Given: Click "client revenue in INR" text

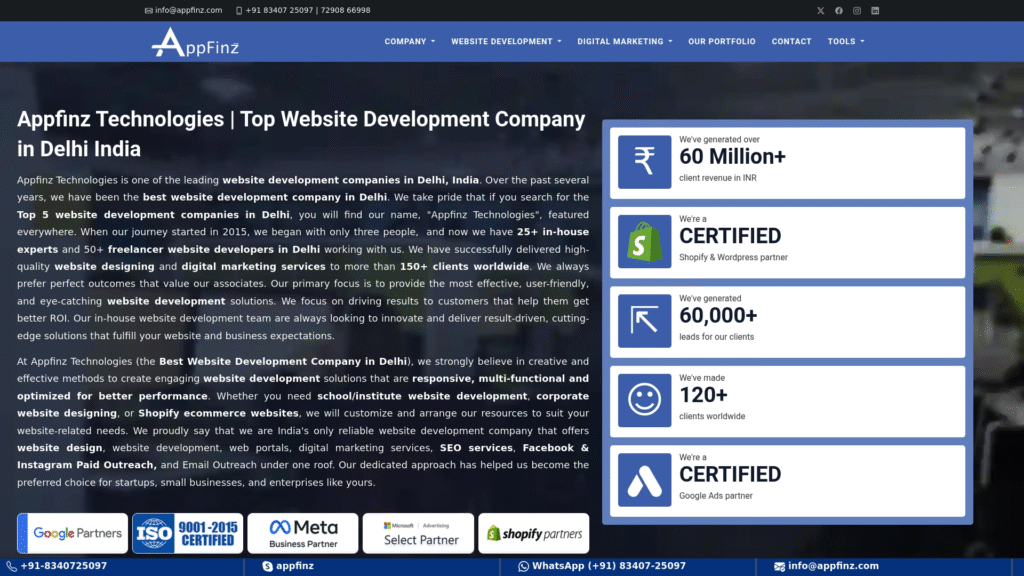Looking at the screenshot, I should pyautogui.click(x=718, y=178).
